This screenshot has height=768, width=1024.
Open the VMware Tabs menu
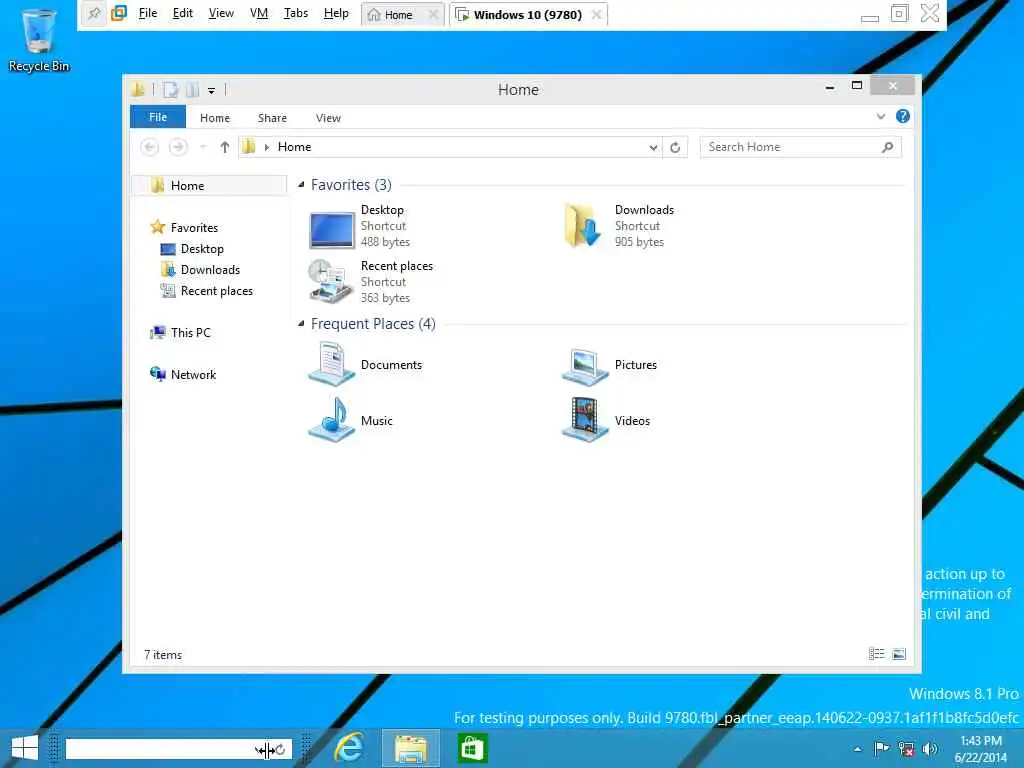295,13
